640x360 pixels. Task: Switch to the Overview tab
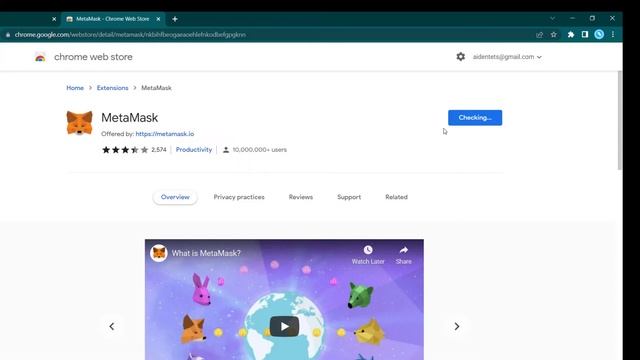[175, 197]
